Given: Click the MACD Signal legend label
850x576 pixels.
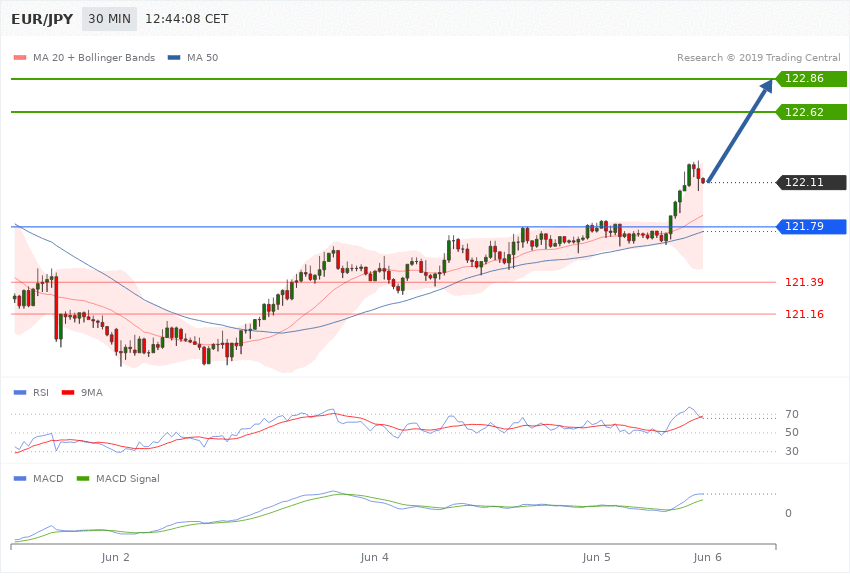Looking at the screenshot, I should (128, 478).
